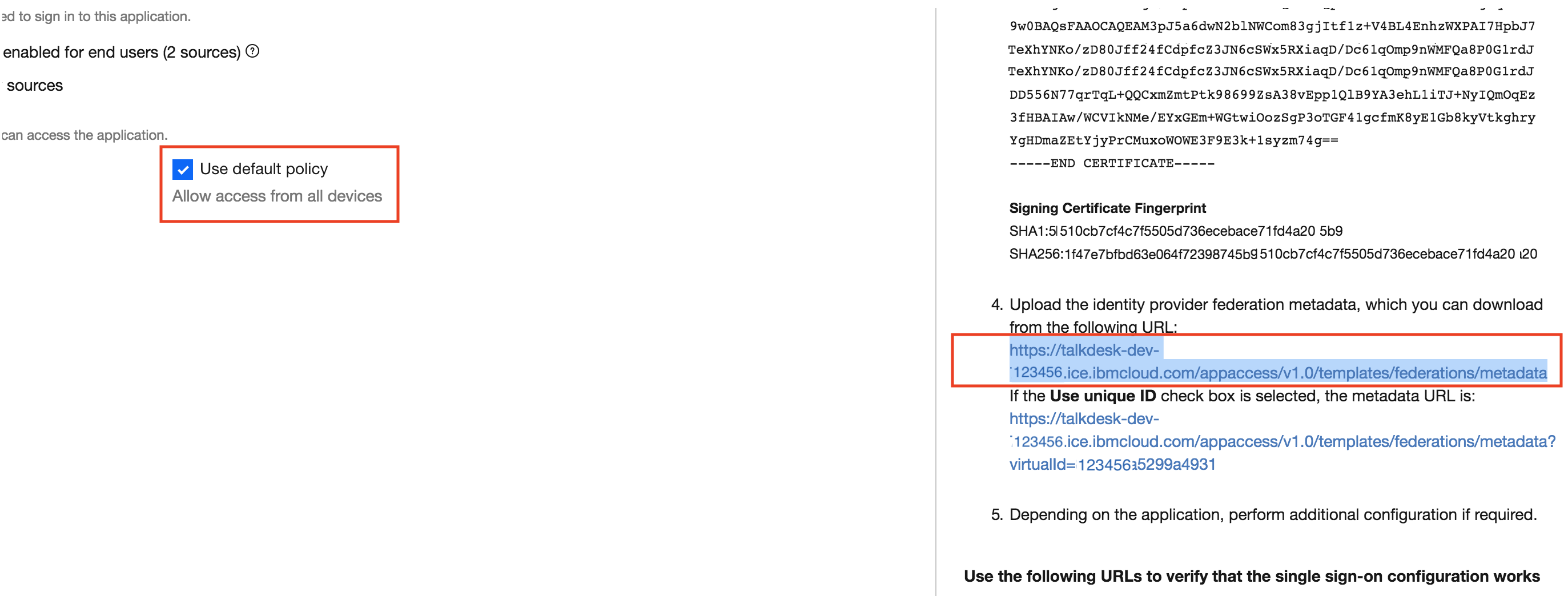Click the SHA1 fingerprint value
1568x596 pixels.
coord(1175,231)
